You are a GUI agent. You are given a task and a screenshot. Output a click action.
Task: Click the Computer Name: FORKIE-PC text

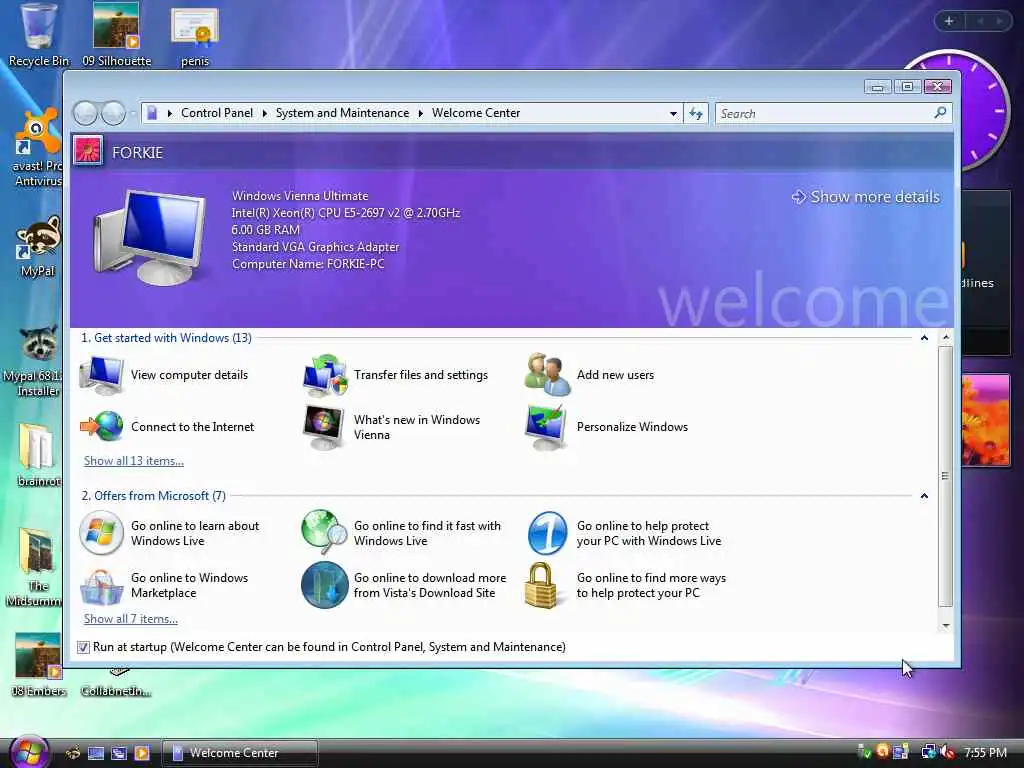click(x=308, y=264)
